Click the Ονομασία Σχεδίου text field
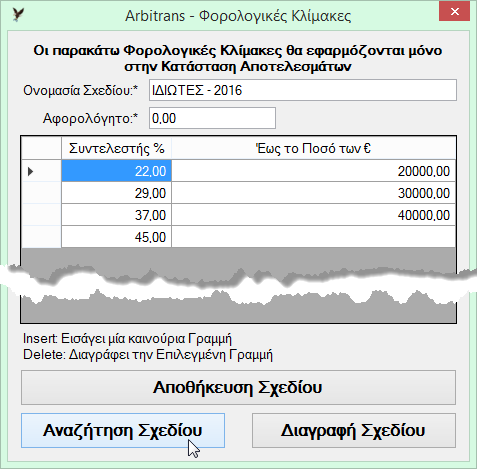This screenshot has height=469, width=477. tap(303, 90)
